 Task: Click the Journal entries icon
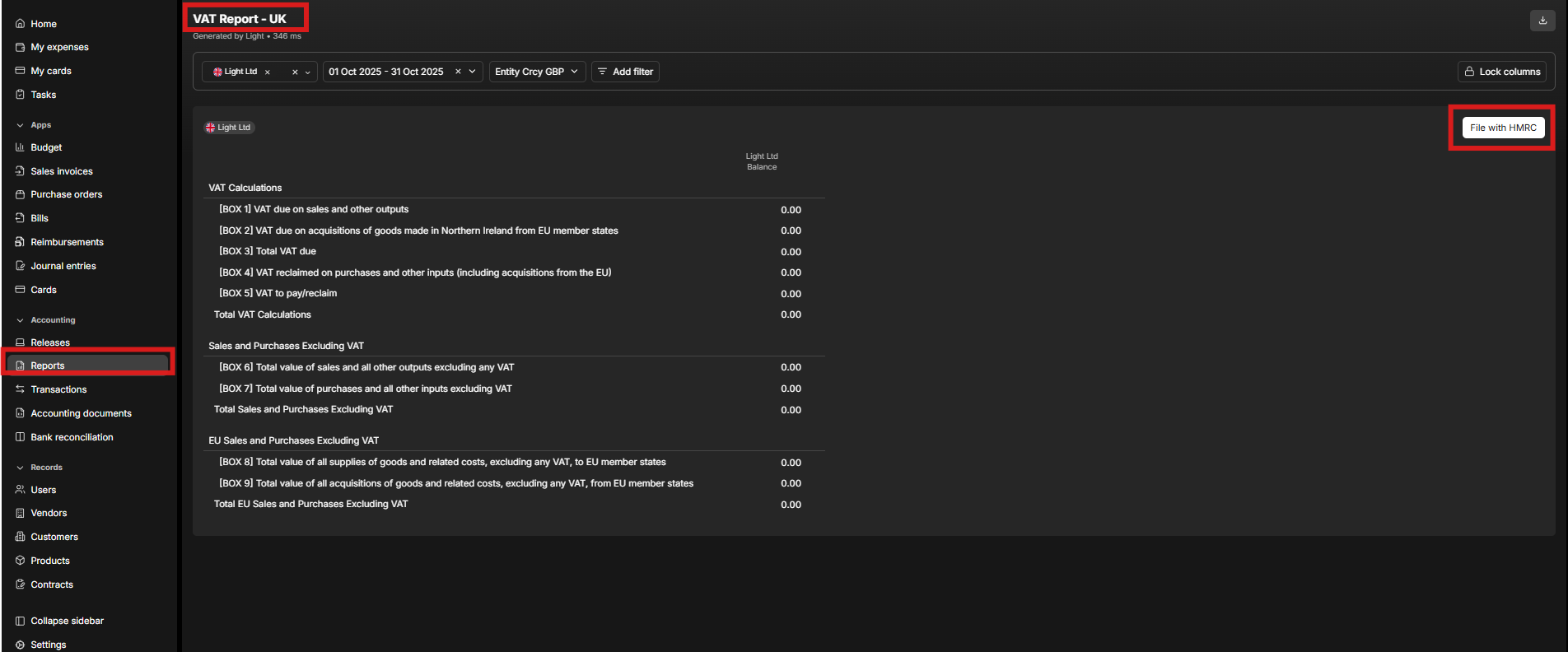(20, 266)
